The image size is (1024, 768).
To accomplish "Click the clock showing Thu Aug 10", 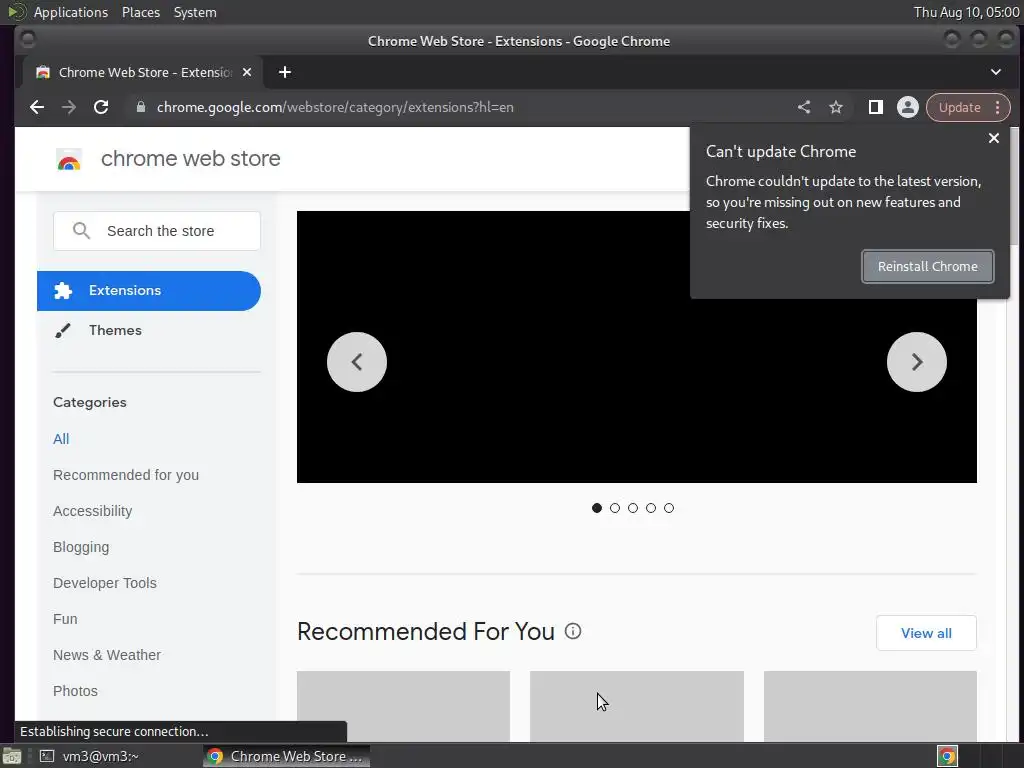I will coord(967,12).
